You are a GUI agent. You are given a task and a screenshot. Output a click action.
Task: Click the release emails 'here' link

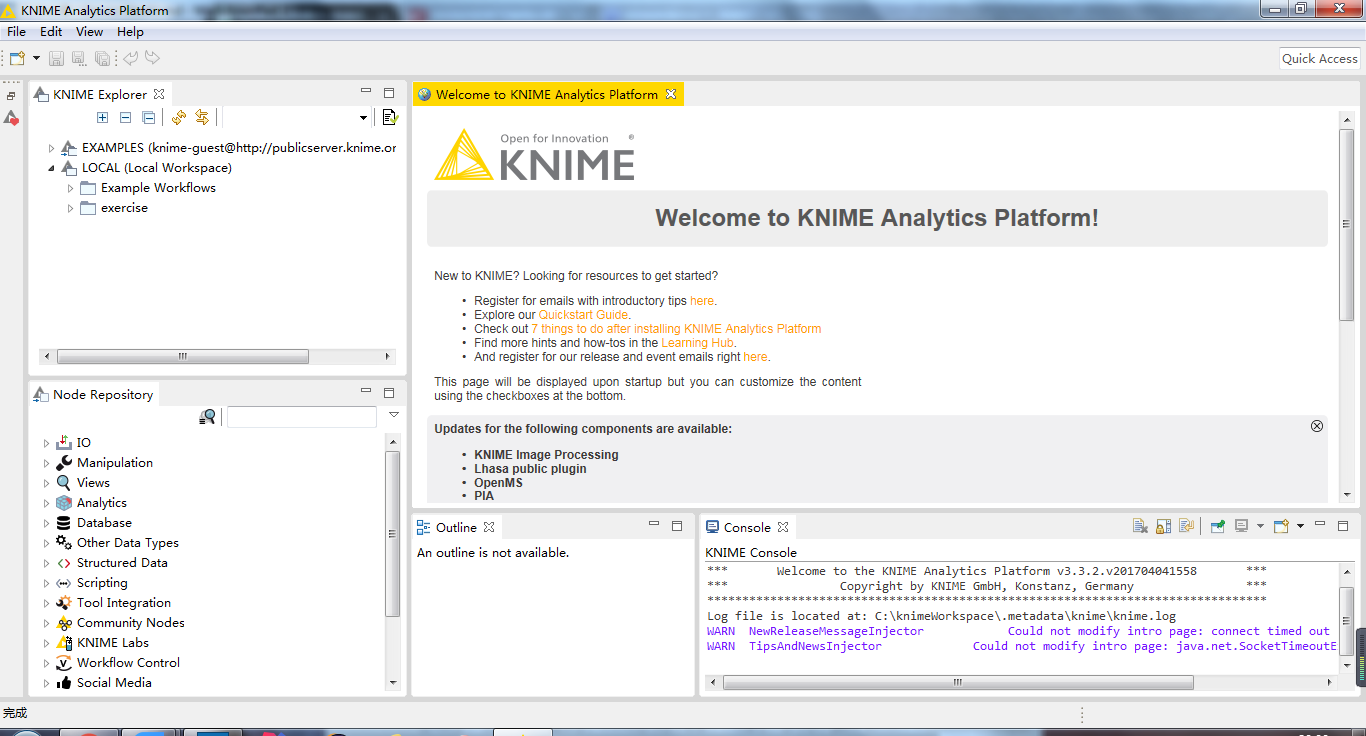pos(755,357)
